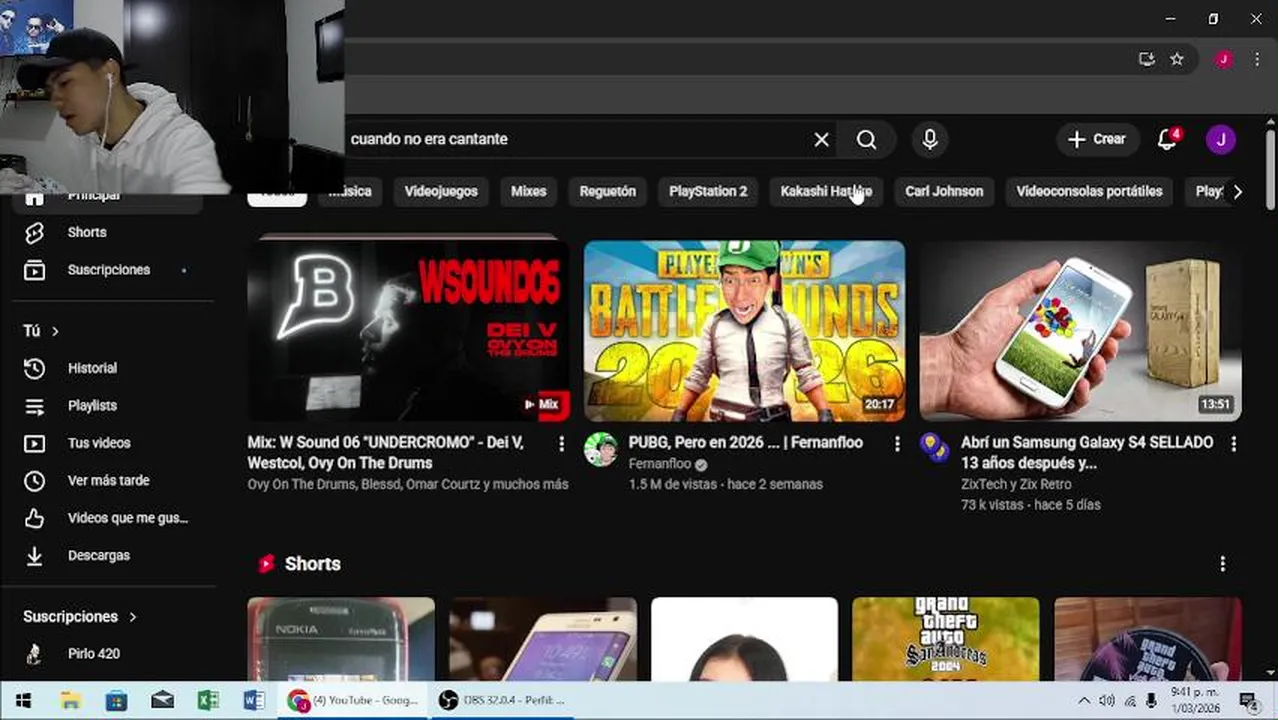Open Excel from the taskbar
The image size is (1278, 720).
pos(208,701)
